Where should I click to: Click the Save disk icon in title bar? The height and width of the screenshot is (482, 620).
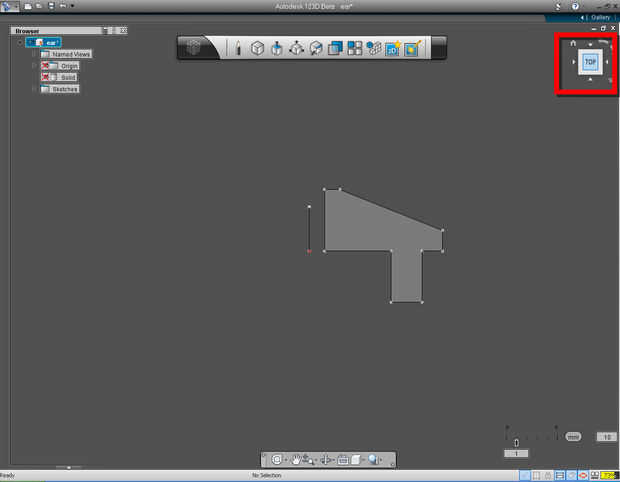tap(51, 6)
